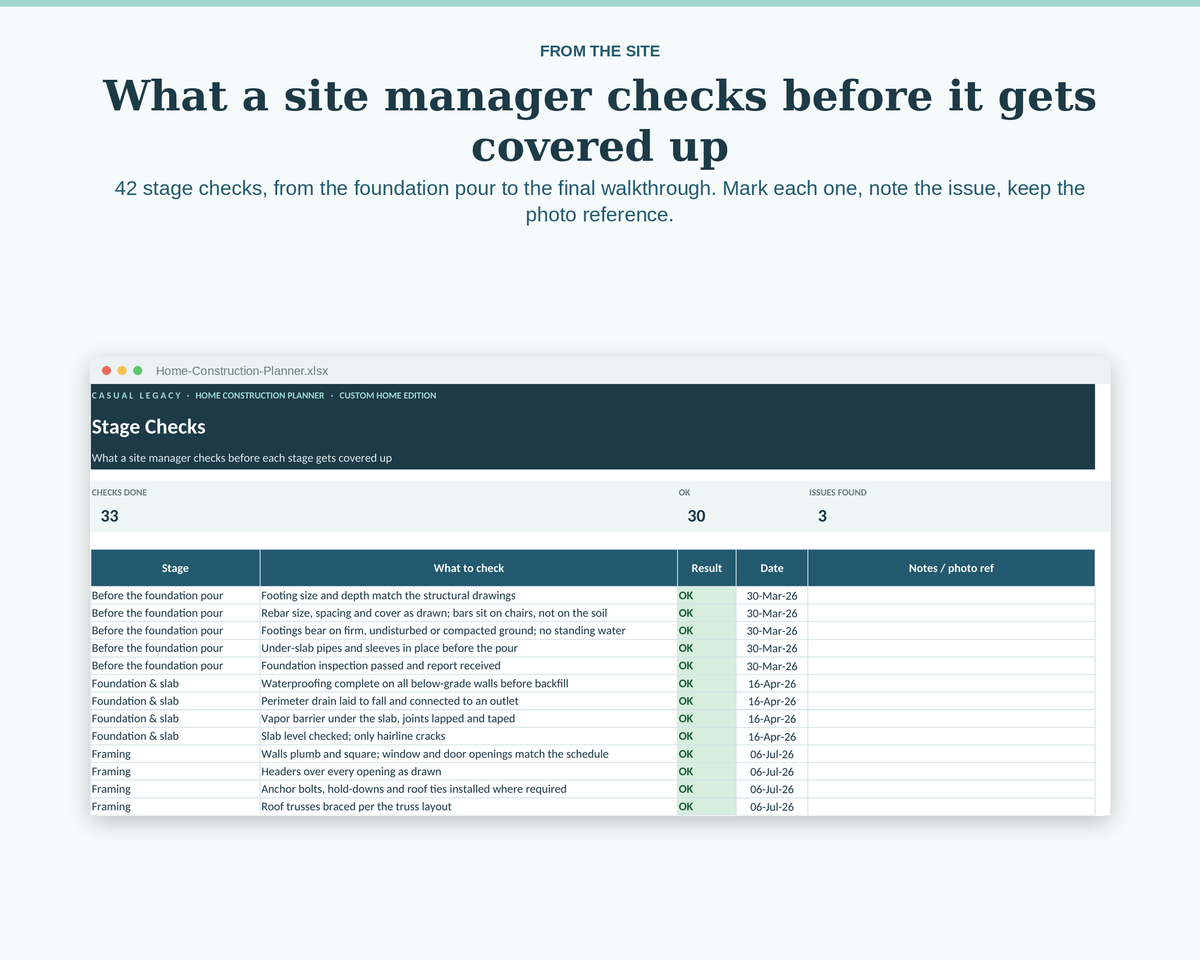
Task: Click the FROM THE SITE heading label
Action: pyautogui.click(x=600, y=51)
